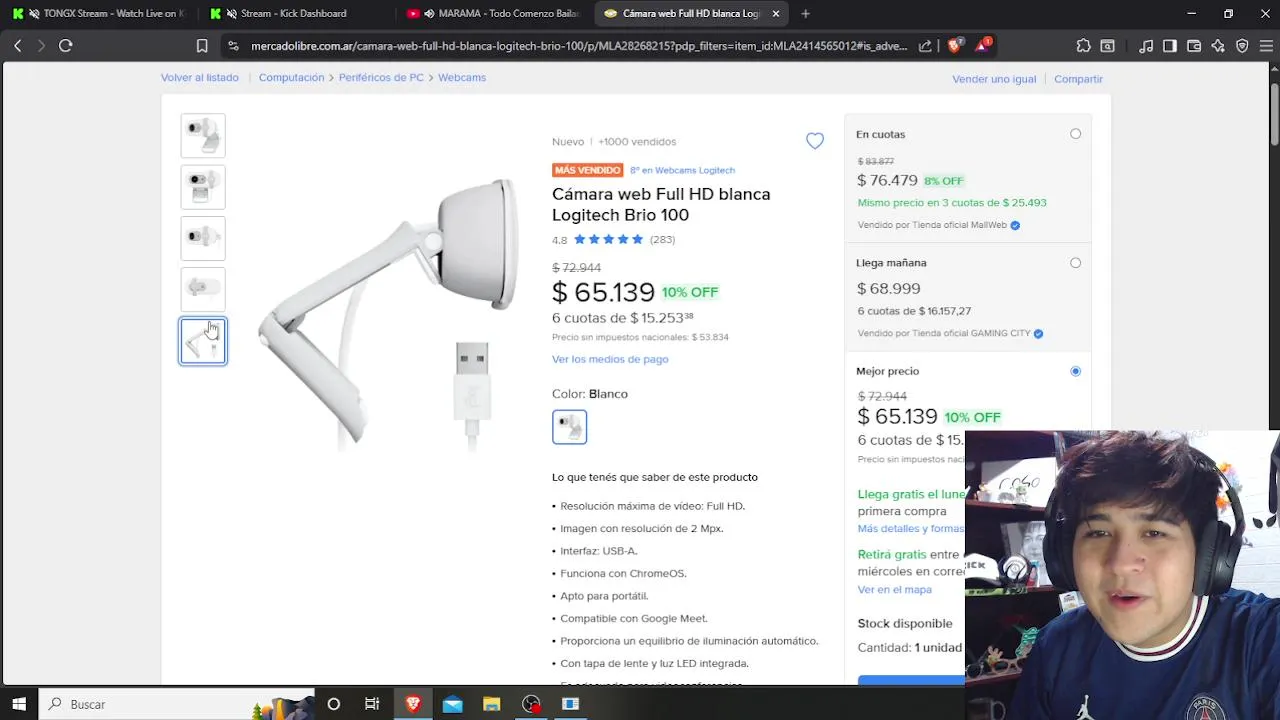This screenshot has height=720, width=1280.
Task: Switch to the MARAMA YouTube tab
Action: pos(494,13)
